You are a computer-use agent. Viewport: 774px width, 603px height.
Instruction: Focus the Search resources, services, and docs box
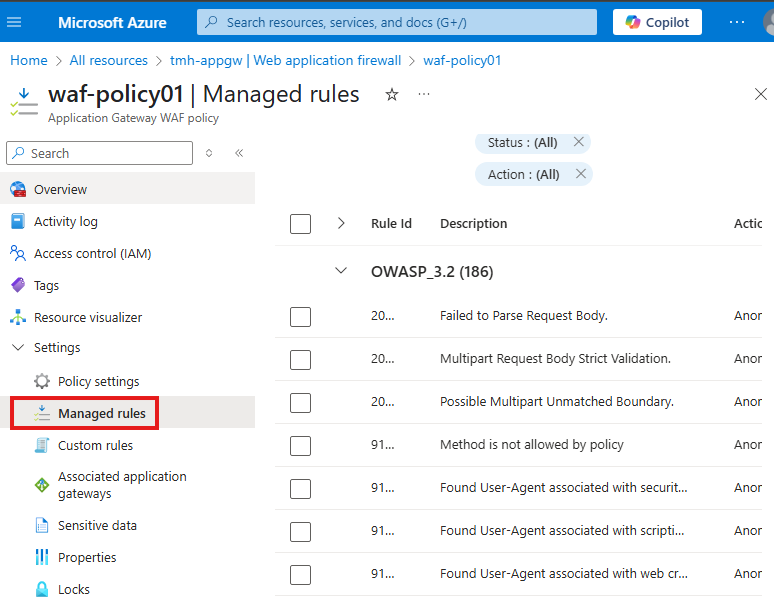[x=396, y=22]
